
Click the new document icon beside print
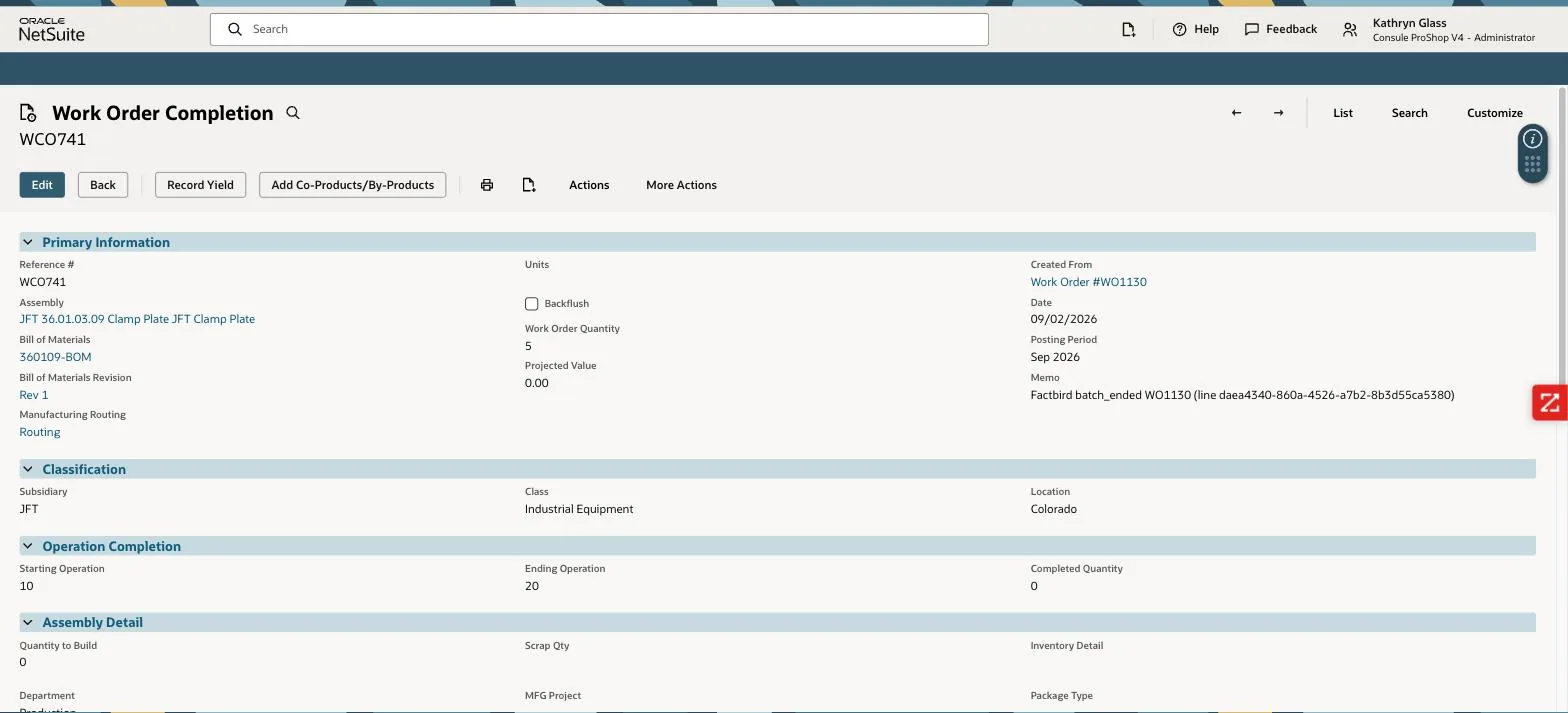coord(529,185)
